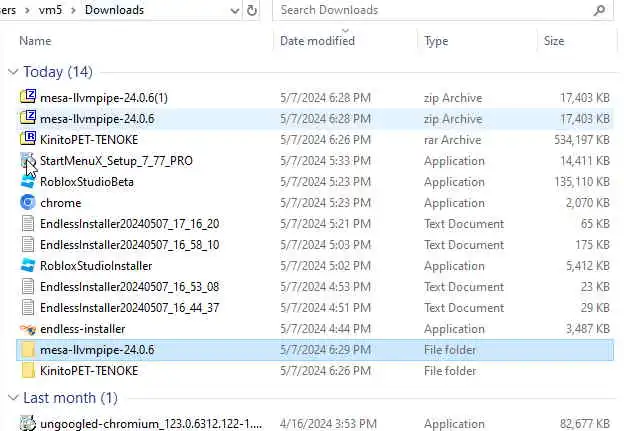The image size is (624, 431).
Task: Select file name RobloxStudioBeta
Action: pos(87,182)
